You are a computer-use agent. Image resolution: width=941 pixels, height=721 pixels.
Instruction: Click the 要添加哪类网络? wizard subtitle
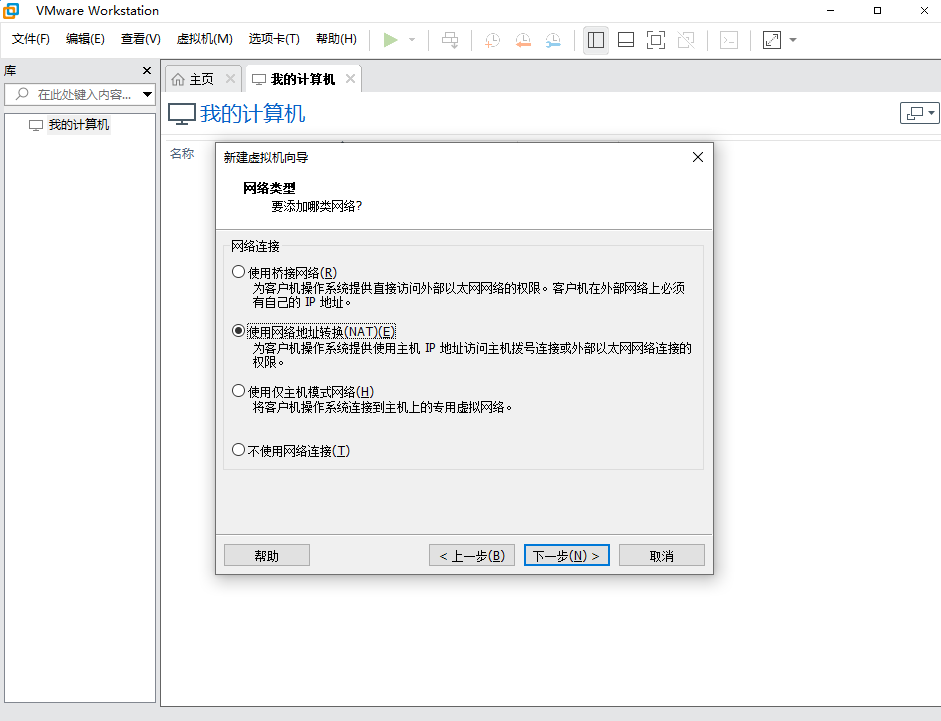pos(317,207)
